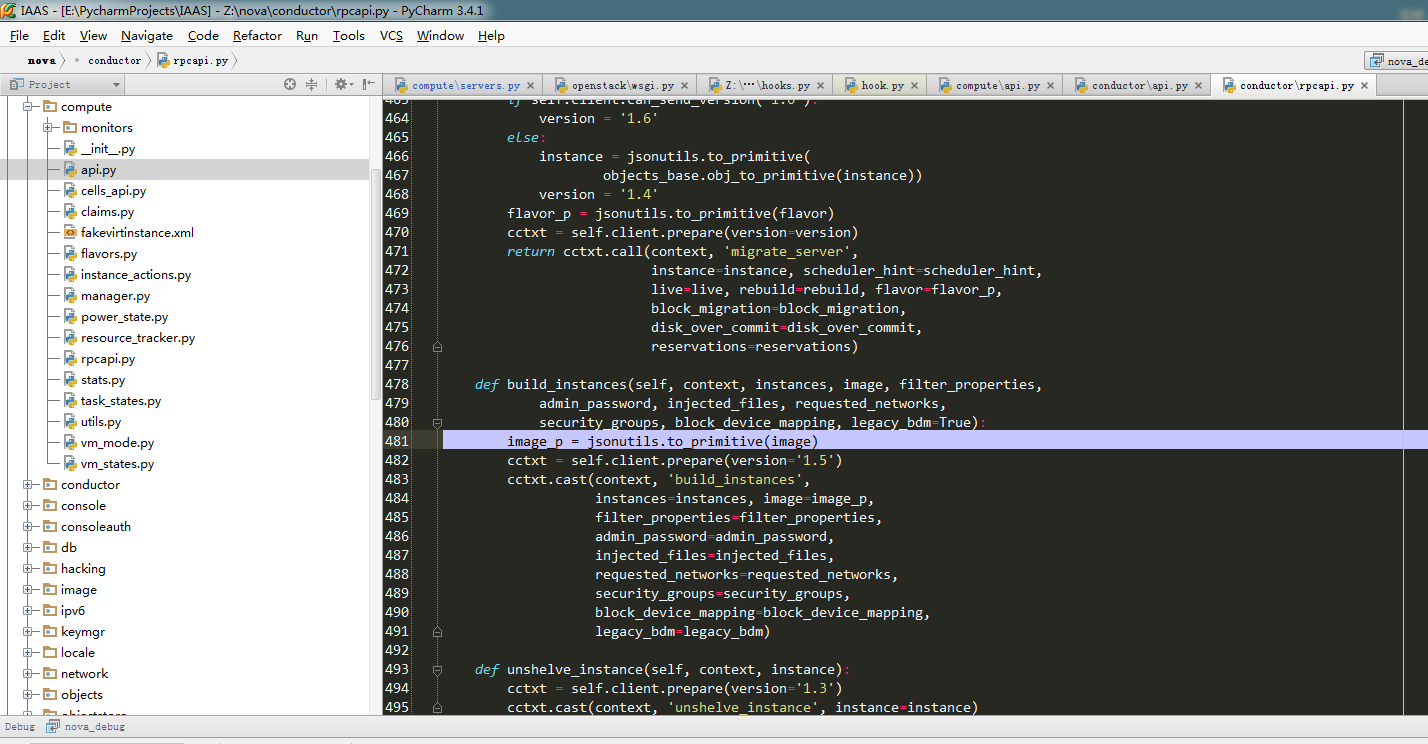
Task: Switch to compute\api.py tab
Action: coord(997,85)
